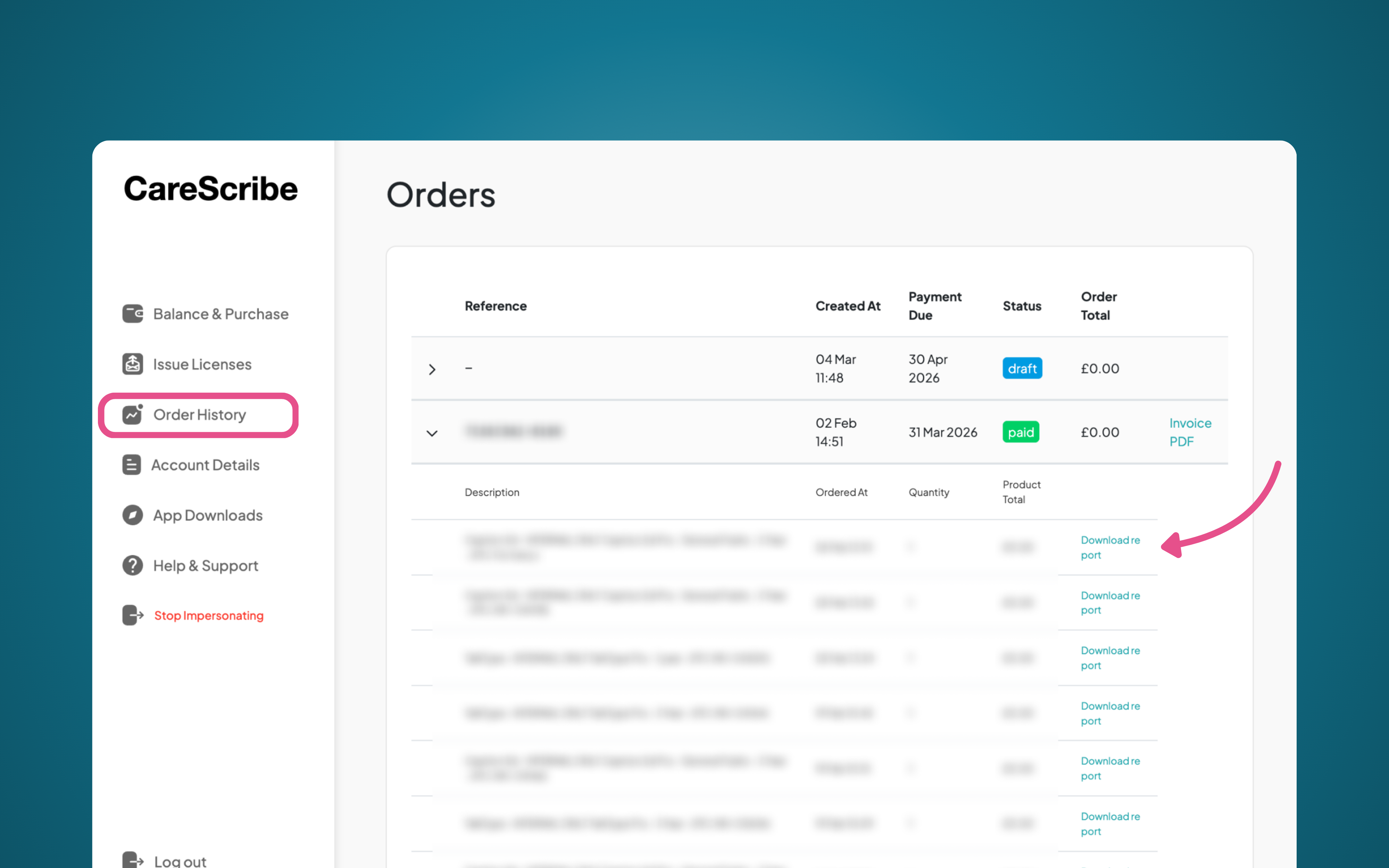Open the Balance & Purchase menu item
Image resolution: width=1389 pixels, height=868 pixels.
point(221,314)
